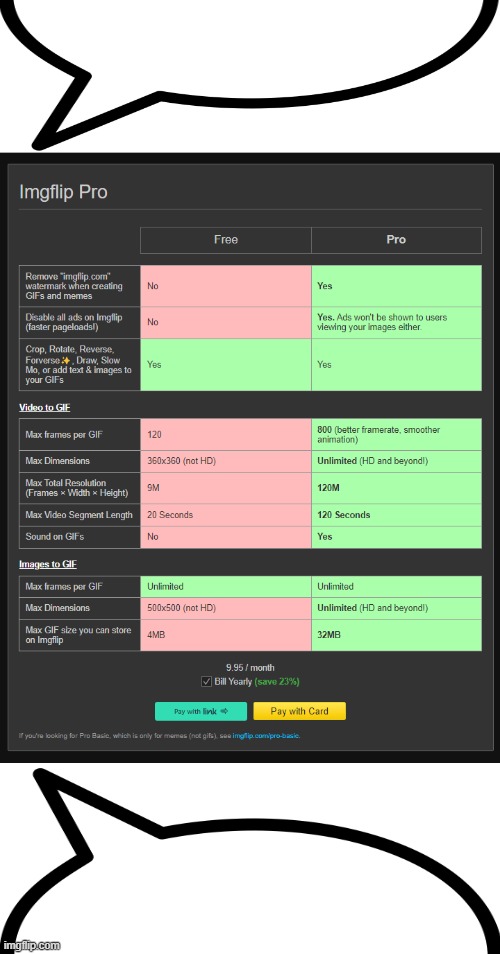Click the teal Pay with link button
This screenshot has height=954, width=500.
(201, 711)
